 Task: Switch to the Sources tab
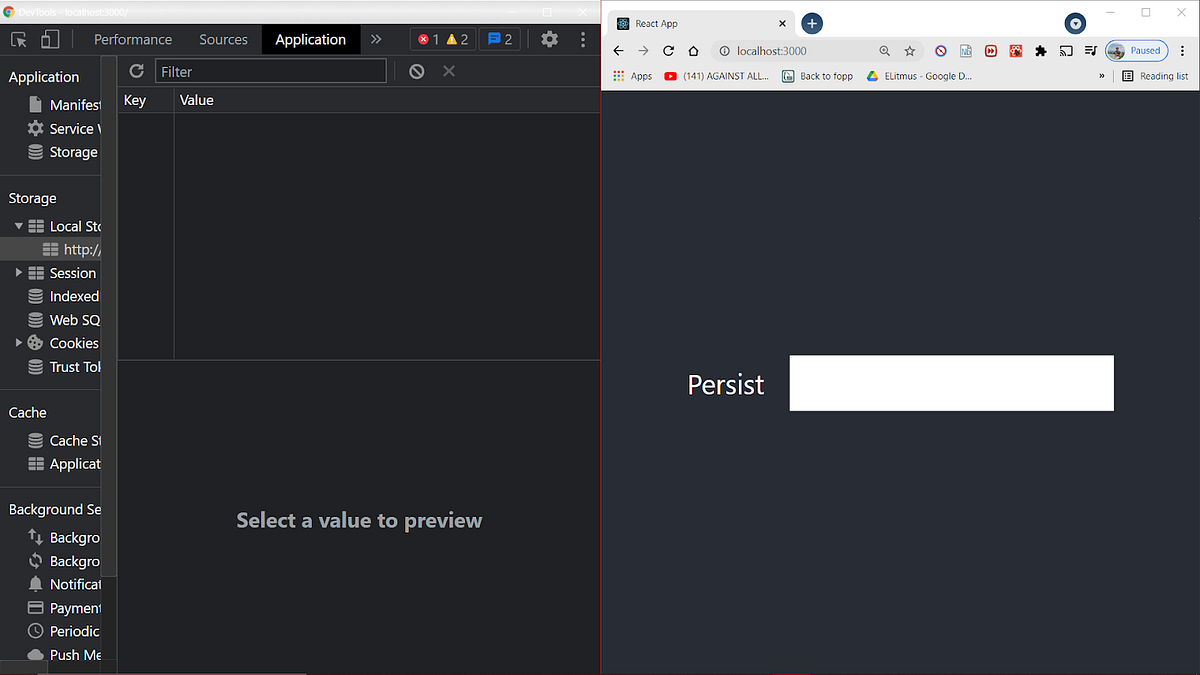(223, 39)
